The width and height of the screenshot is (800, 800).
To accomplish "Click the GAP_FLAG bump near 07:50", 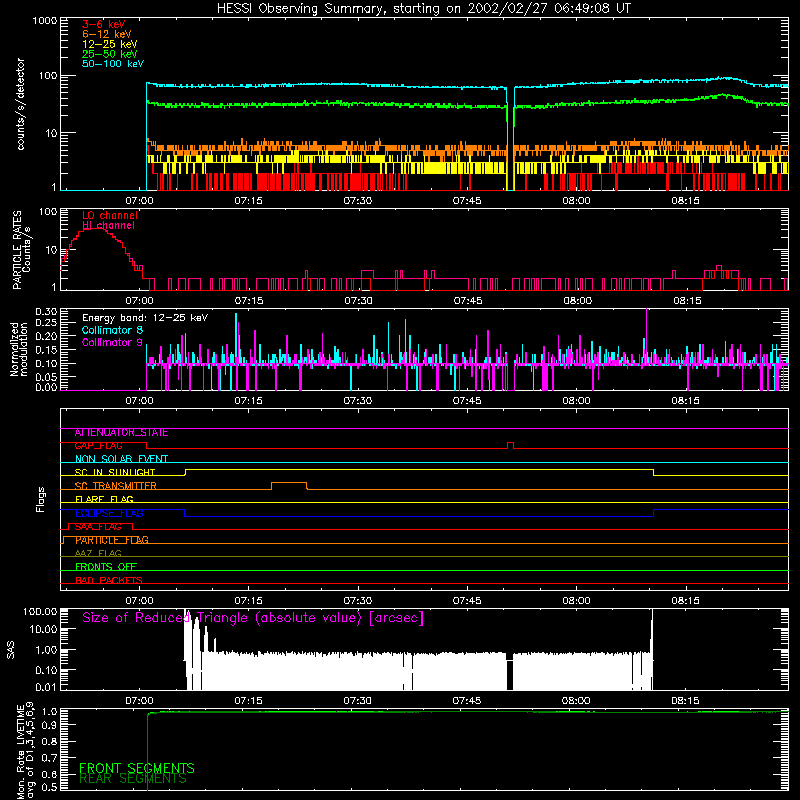I will point(510,445).
